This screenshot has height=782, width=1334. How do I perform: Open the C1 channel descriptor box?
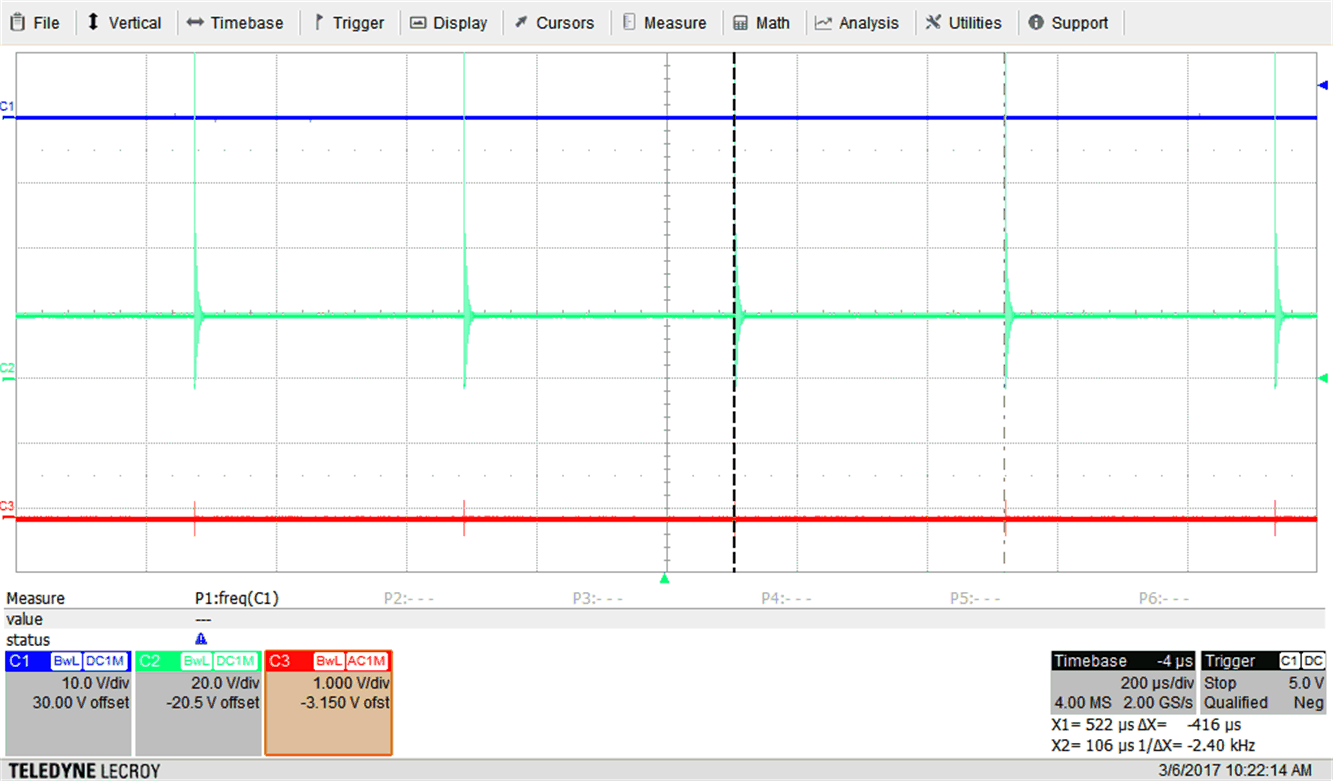[68, 702]
